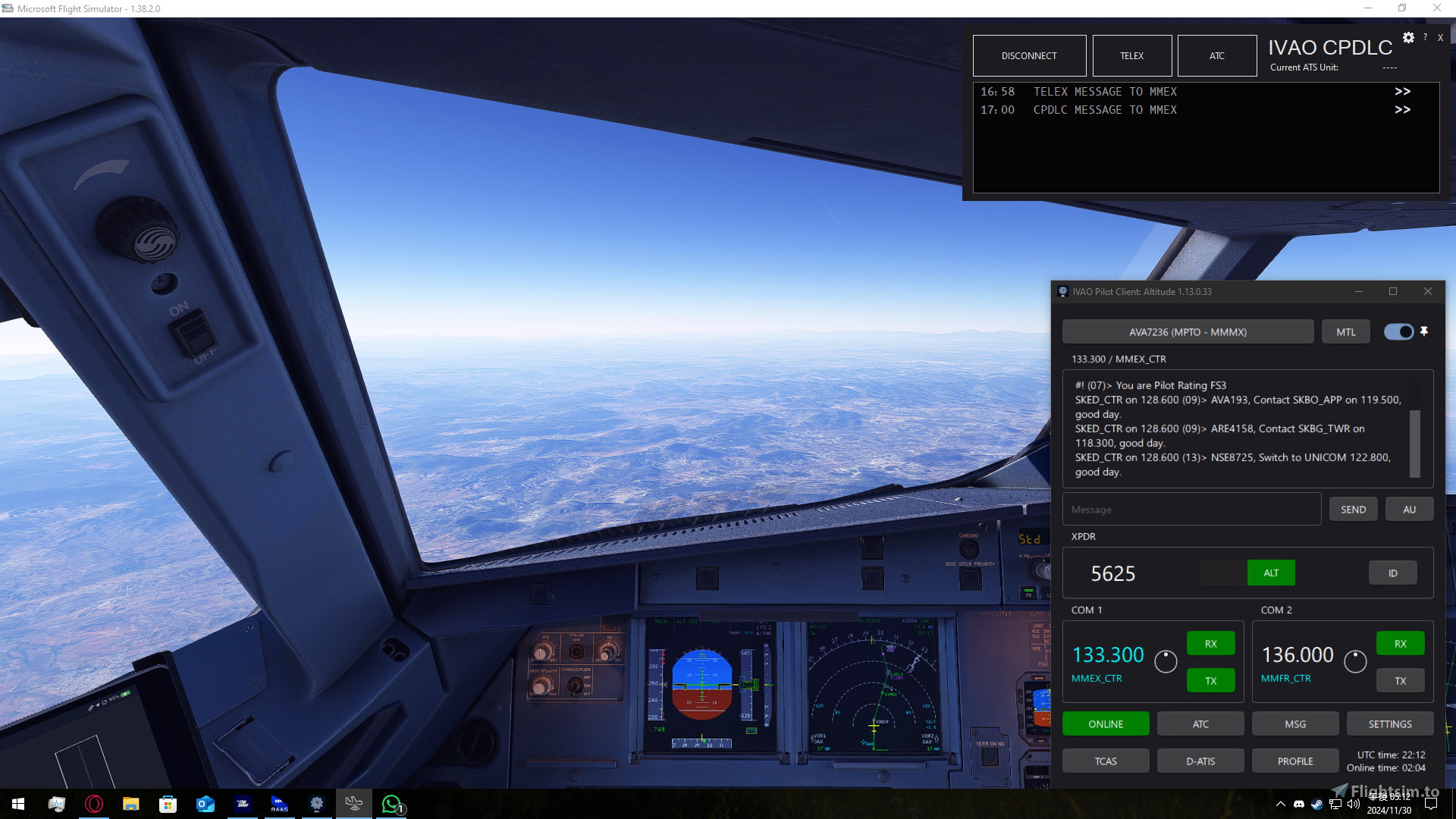The height and width of the screenshot is (819, 1456).
Task: Click the pin icon on the IVAO Pilot Client
Action: click(1424, 331)
